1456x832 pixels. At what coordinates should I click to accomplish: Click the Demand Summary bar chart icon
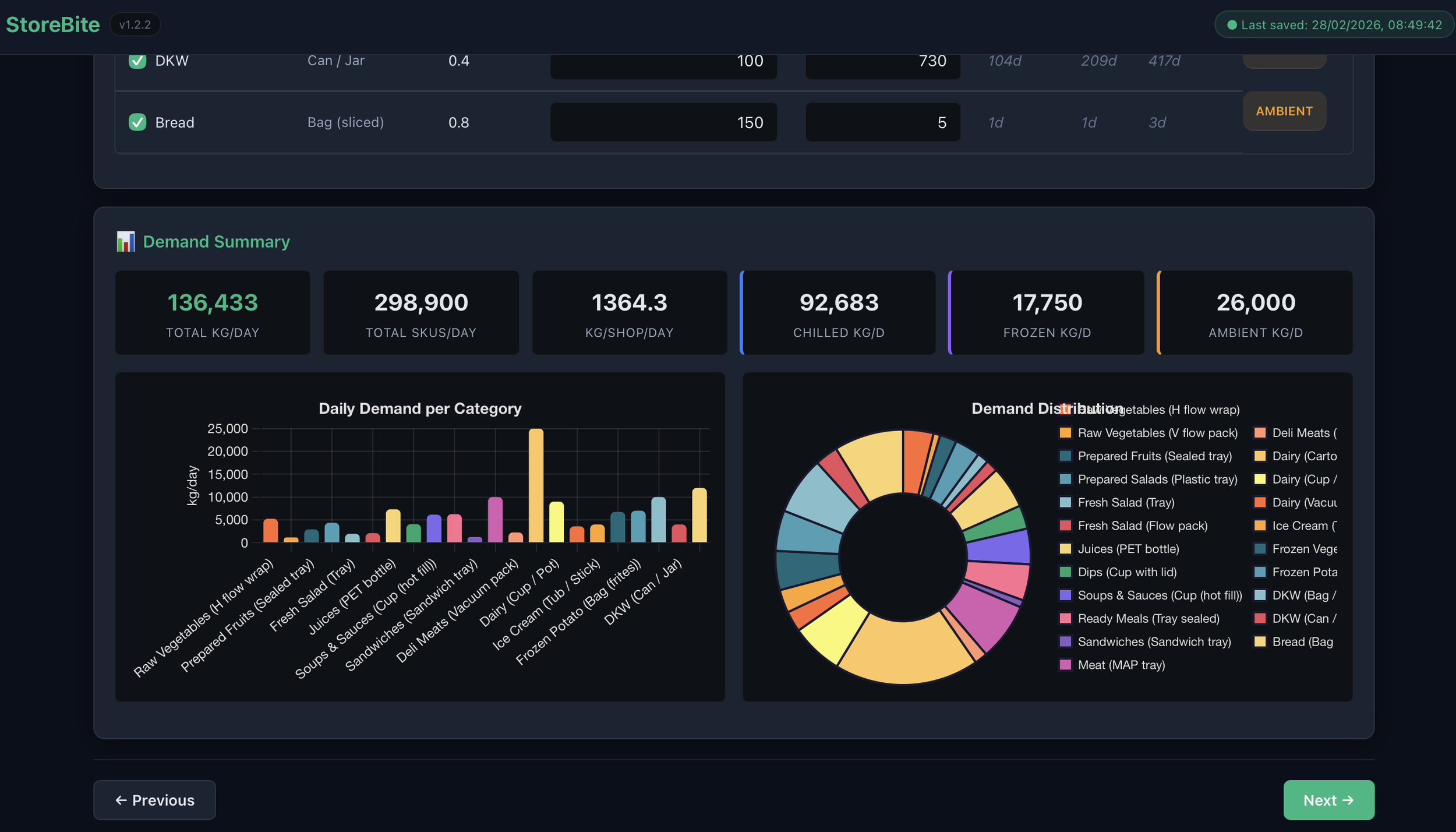[x=125, y=241]
